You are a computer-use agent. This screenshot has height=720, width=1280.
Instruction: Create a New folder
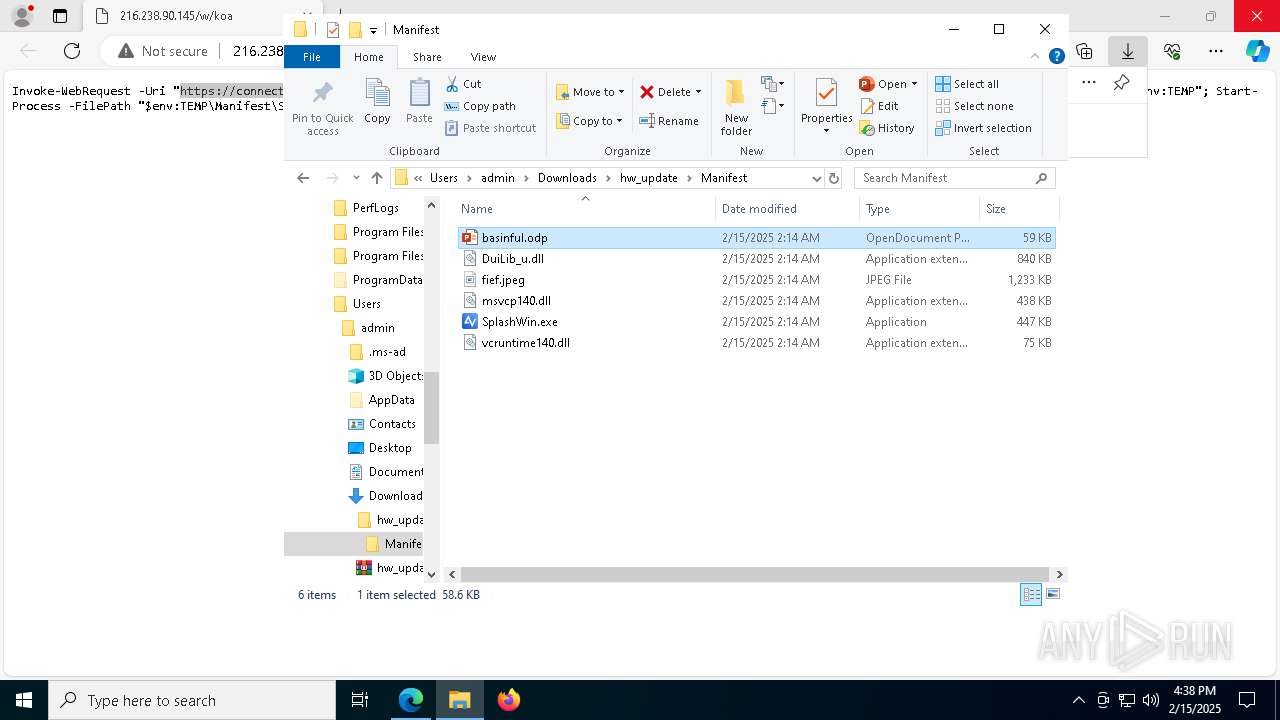(x=736, y=108)
